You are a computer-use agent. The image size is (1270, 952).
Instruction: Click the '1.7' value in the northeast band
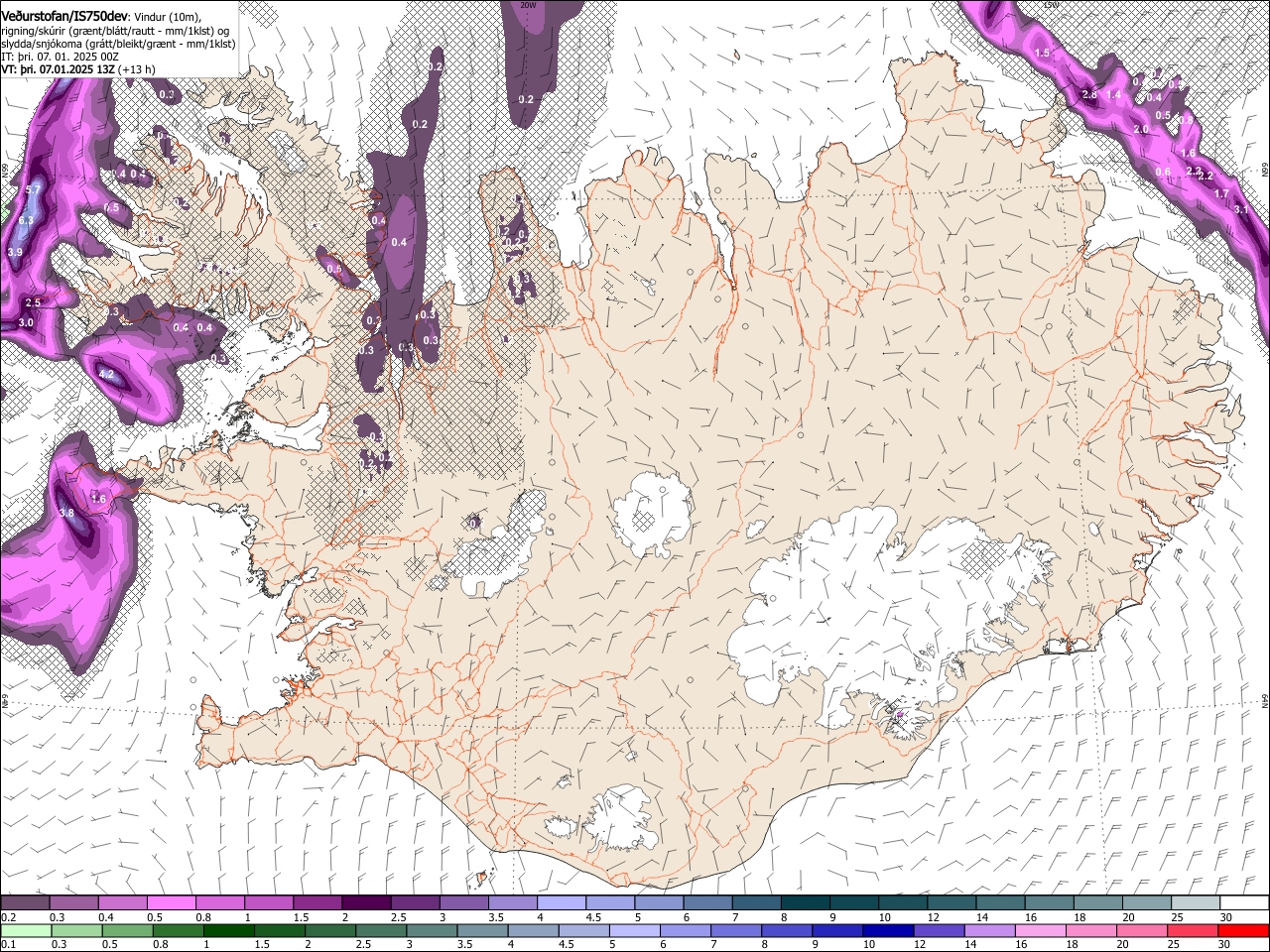1221,193
